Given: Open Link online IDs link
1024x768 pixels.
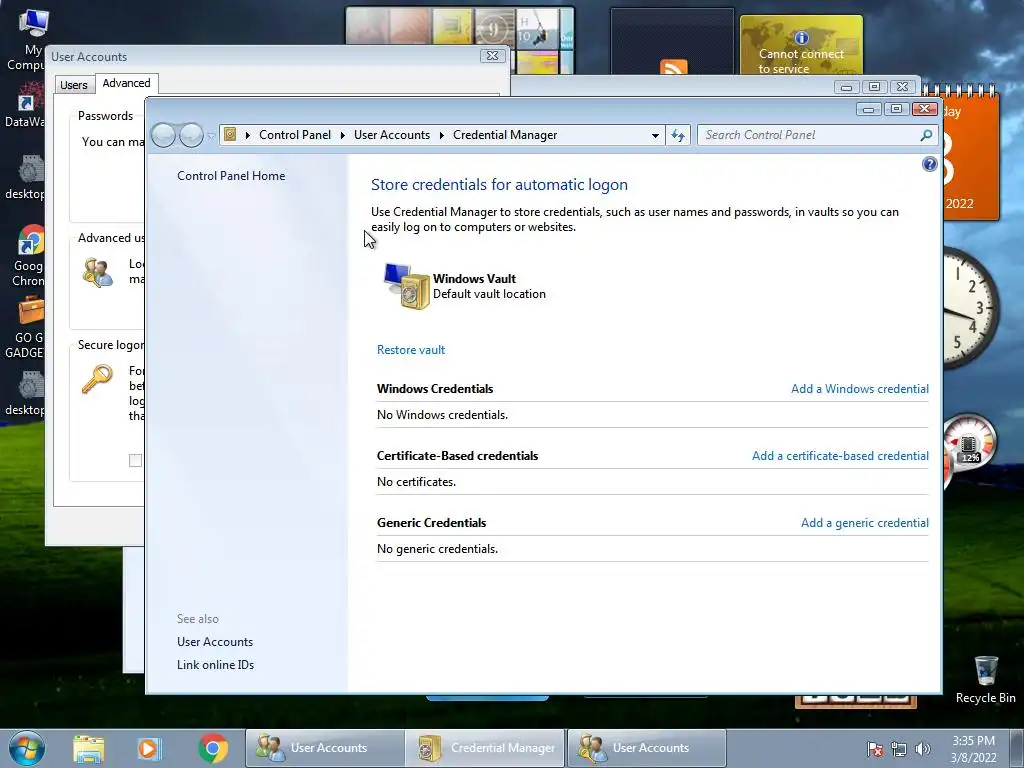Looking at the screenshot, I should [x=216, y=665].
